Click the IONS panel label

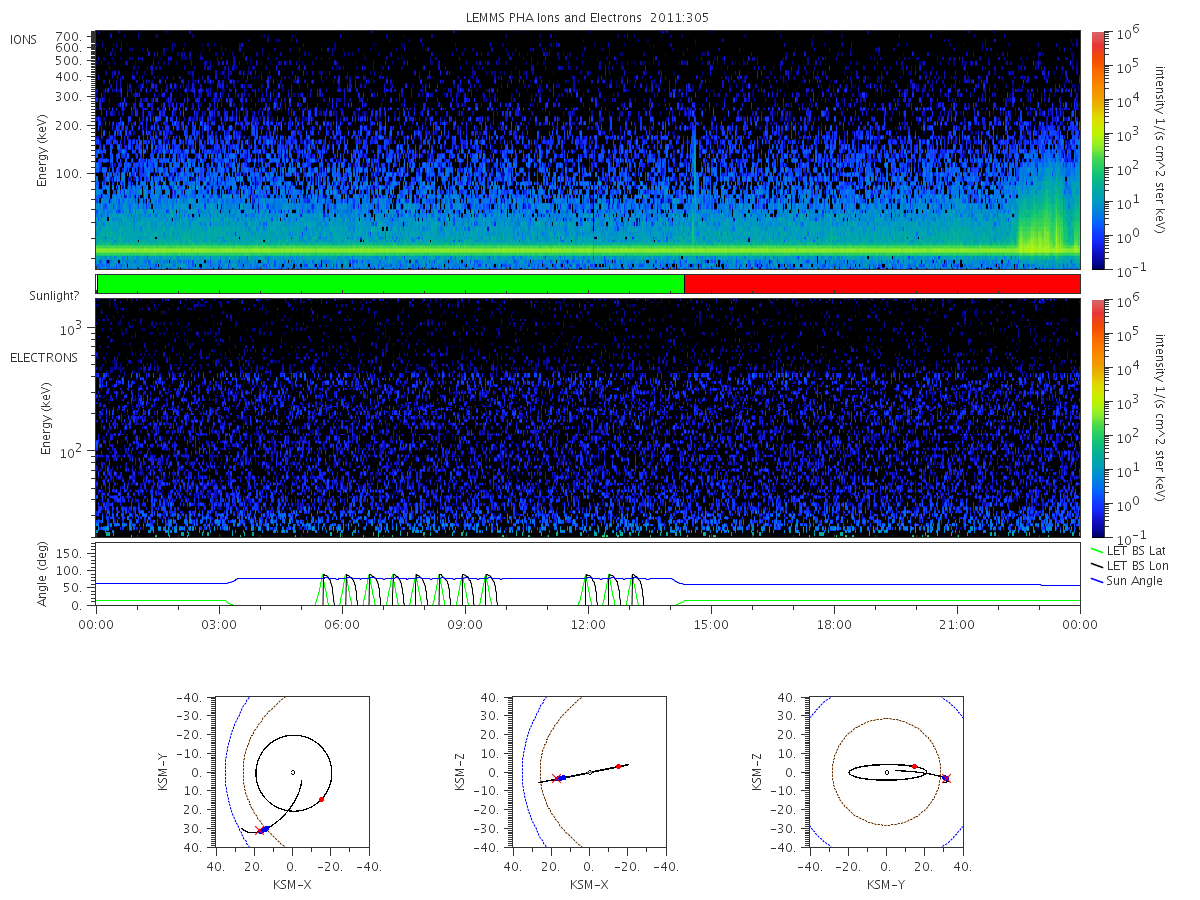tap(24, 39)
